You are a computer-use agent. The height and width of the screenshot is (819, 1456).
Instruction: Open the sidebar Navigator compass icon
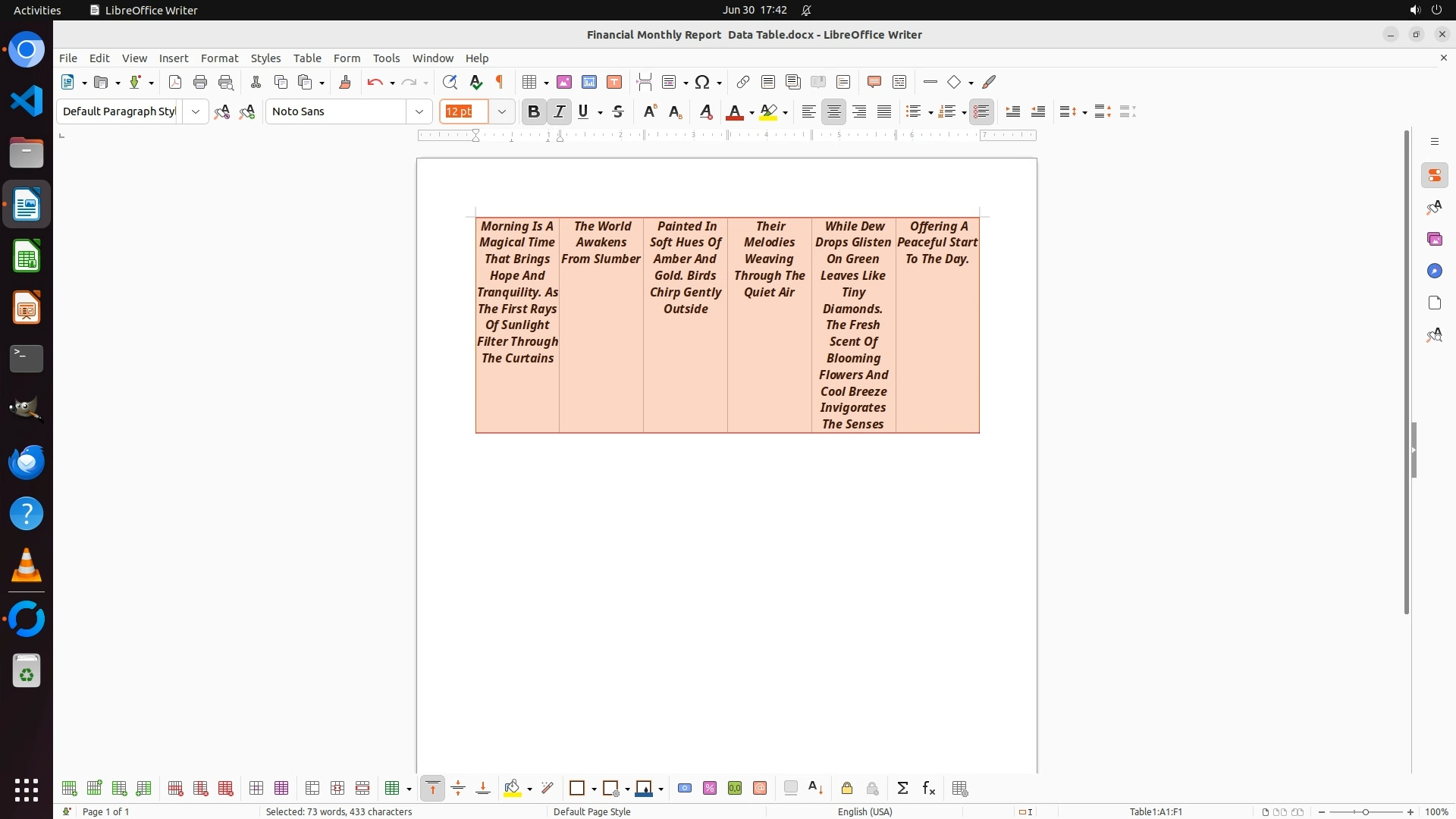(1434, 271)
